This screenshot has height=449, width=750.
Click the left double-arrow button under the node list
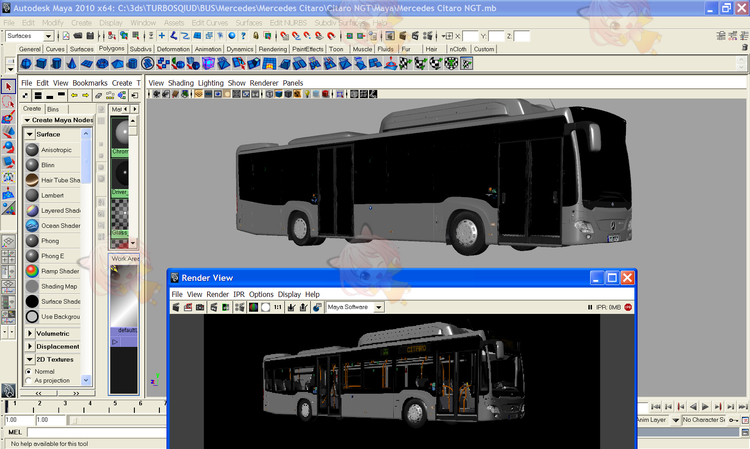click(38, 393)
